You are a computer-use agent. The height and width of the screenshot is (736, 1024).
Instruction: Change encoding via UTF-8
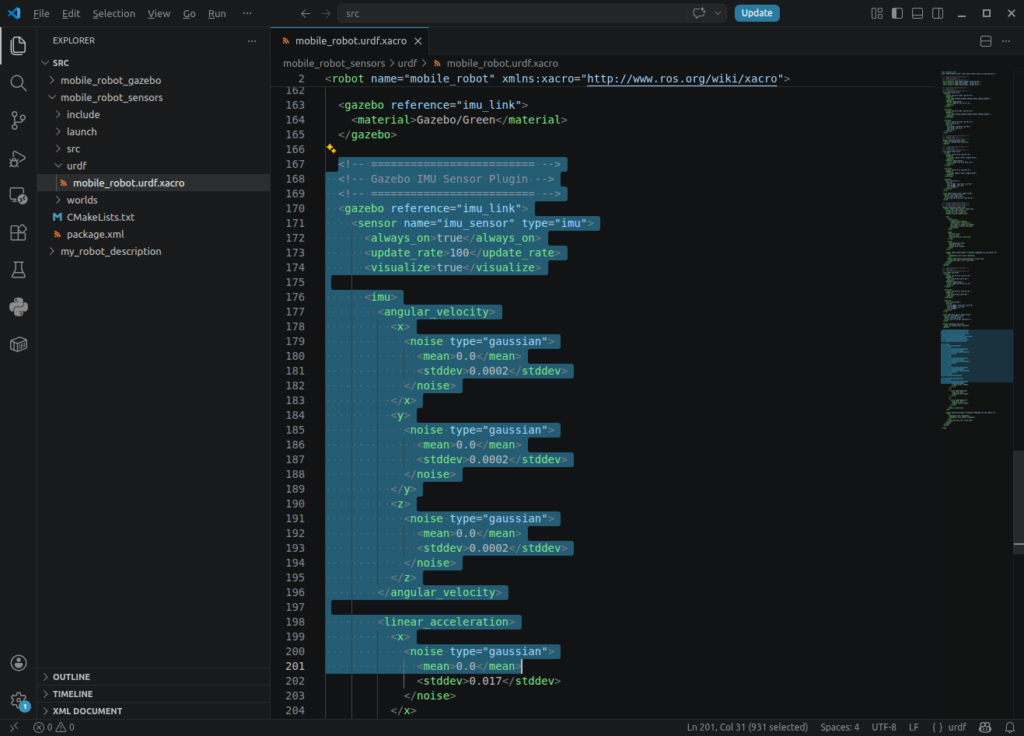(x=884, y=727)
